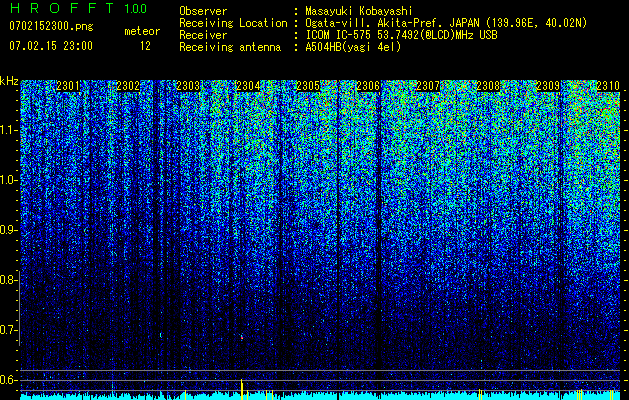Click the observer name Masayuki Kobayashi
629x400 pixels.
359,11
